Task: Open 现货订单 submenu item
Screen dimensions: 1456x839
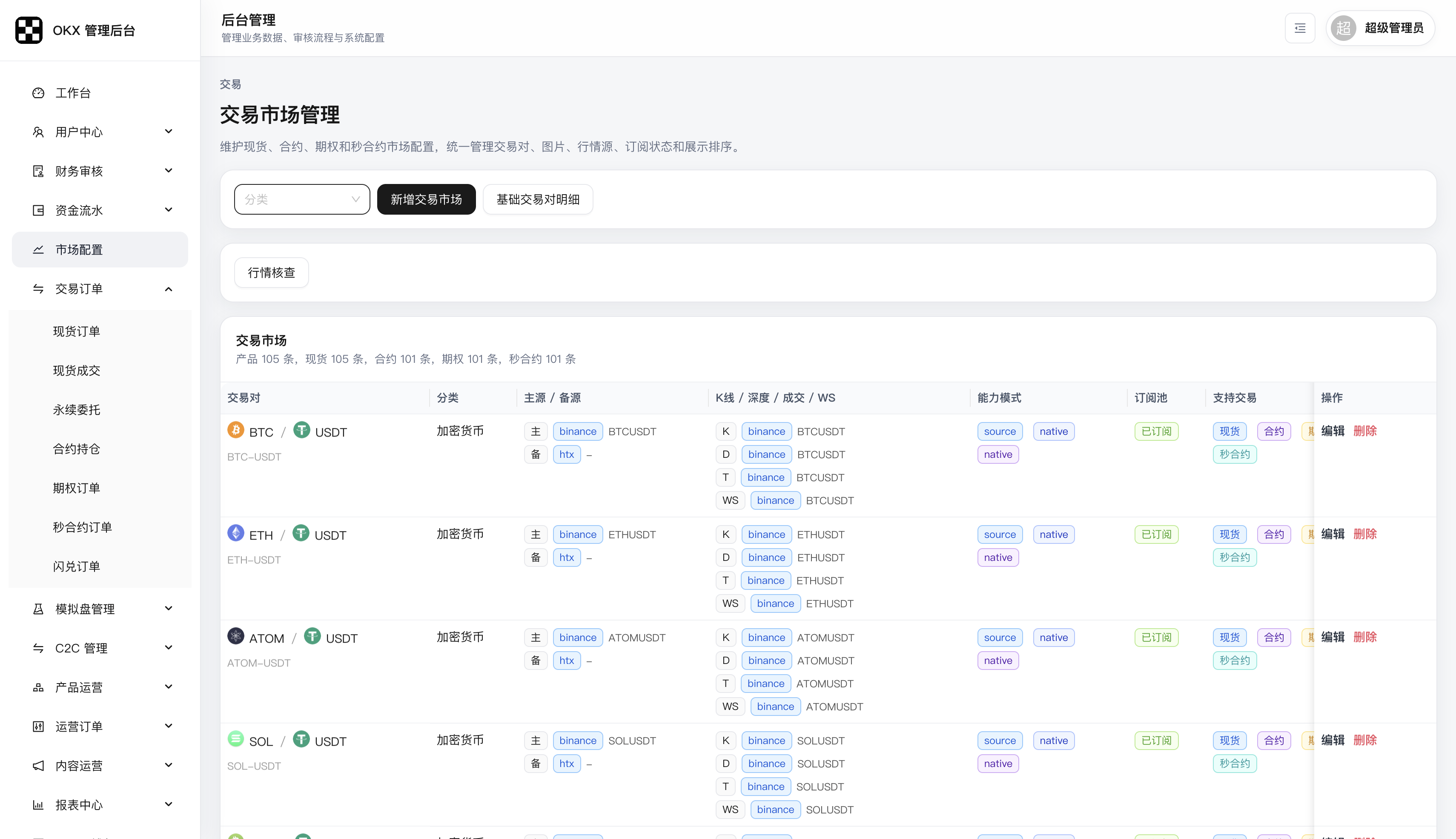Action: pyautogui.click(x=100, y=331)
